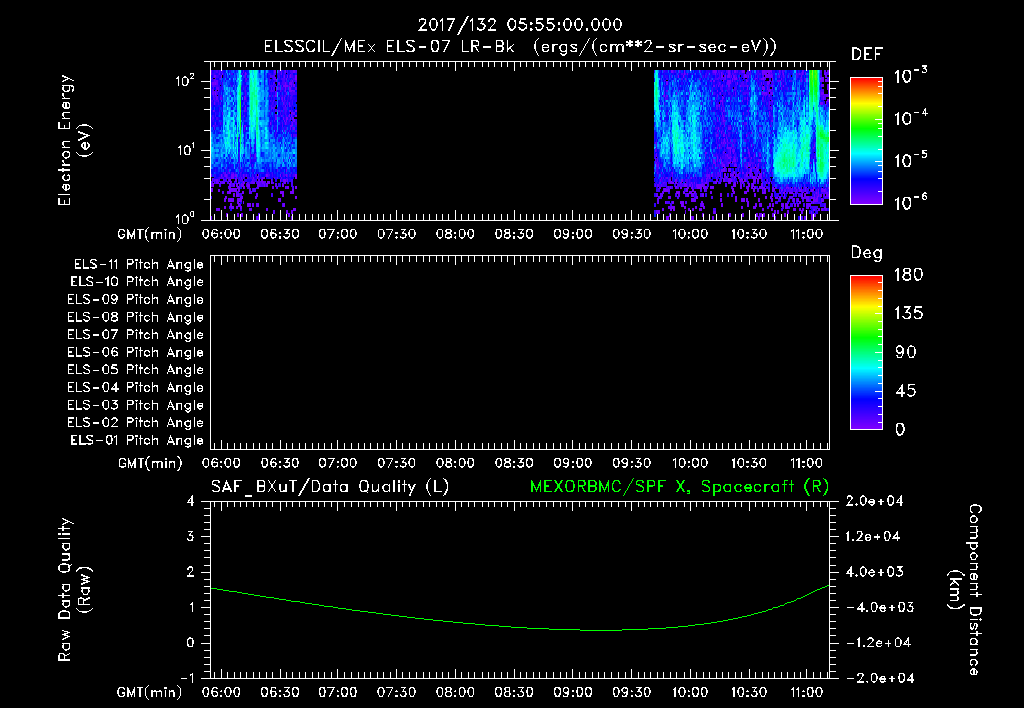Viewport: 1024px width, 708px height.
Task: Click the 'ELS-02 Pitch Angle' row label
Action: 136,423
